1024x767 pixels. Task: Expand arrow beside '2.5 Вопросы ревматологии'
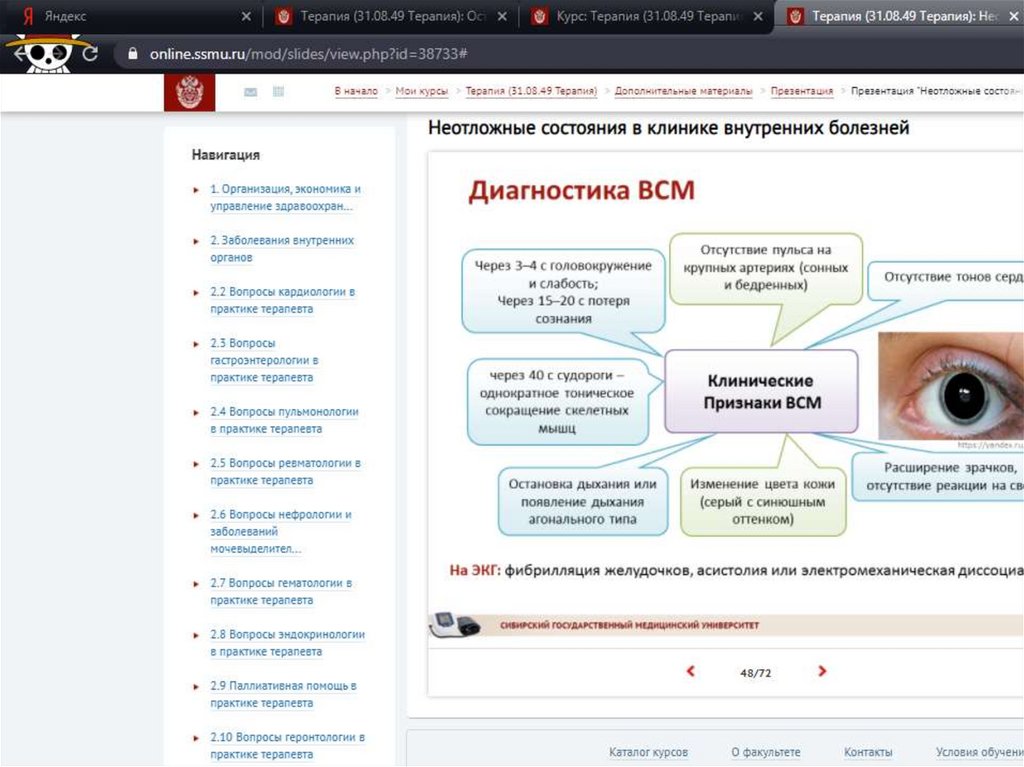(x=196, y=464)
